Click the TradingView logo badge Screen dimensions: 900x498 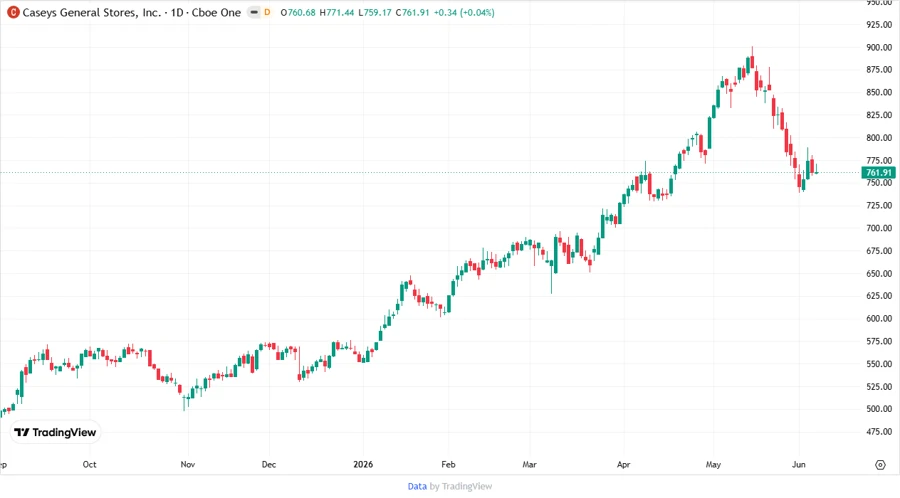click(x=55, y=433)
